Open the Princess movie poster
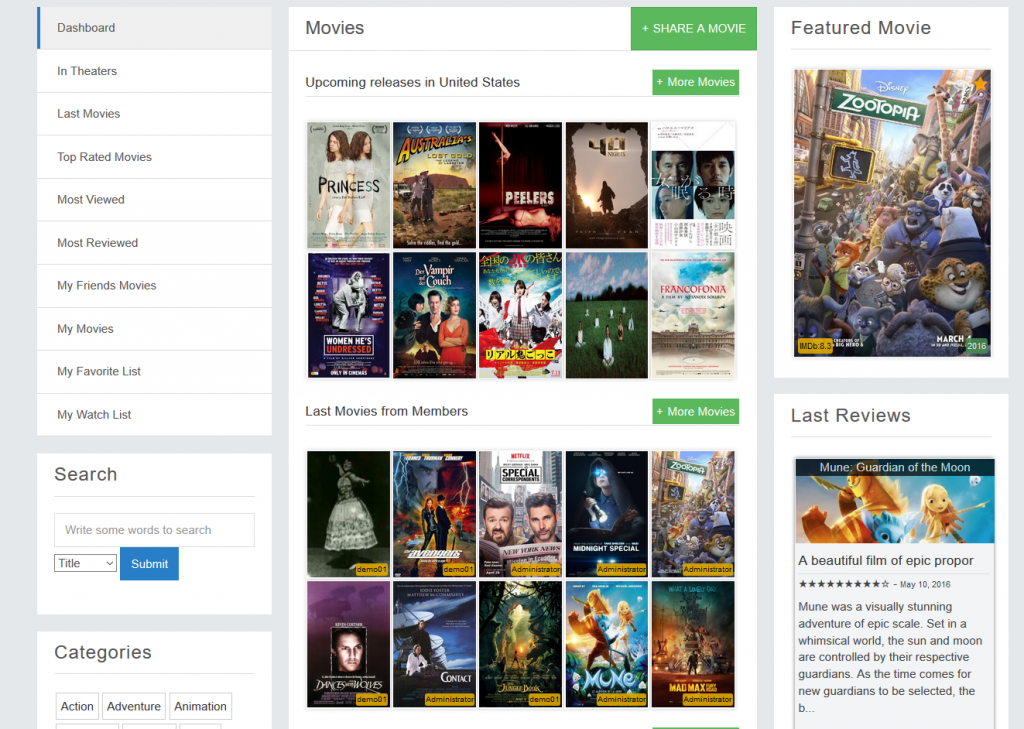The image size is (1024, 729). pyautogui.click(x=349, y=185)
